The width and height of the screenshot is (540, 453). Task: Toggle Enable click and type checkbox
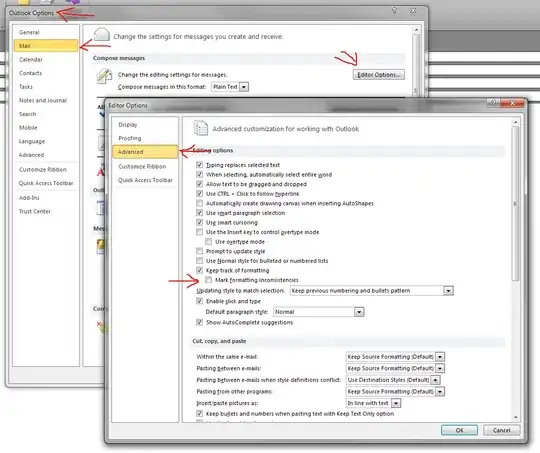[199, 301]
